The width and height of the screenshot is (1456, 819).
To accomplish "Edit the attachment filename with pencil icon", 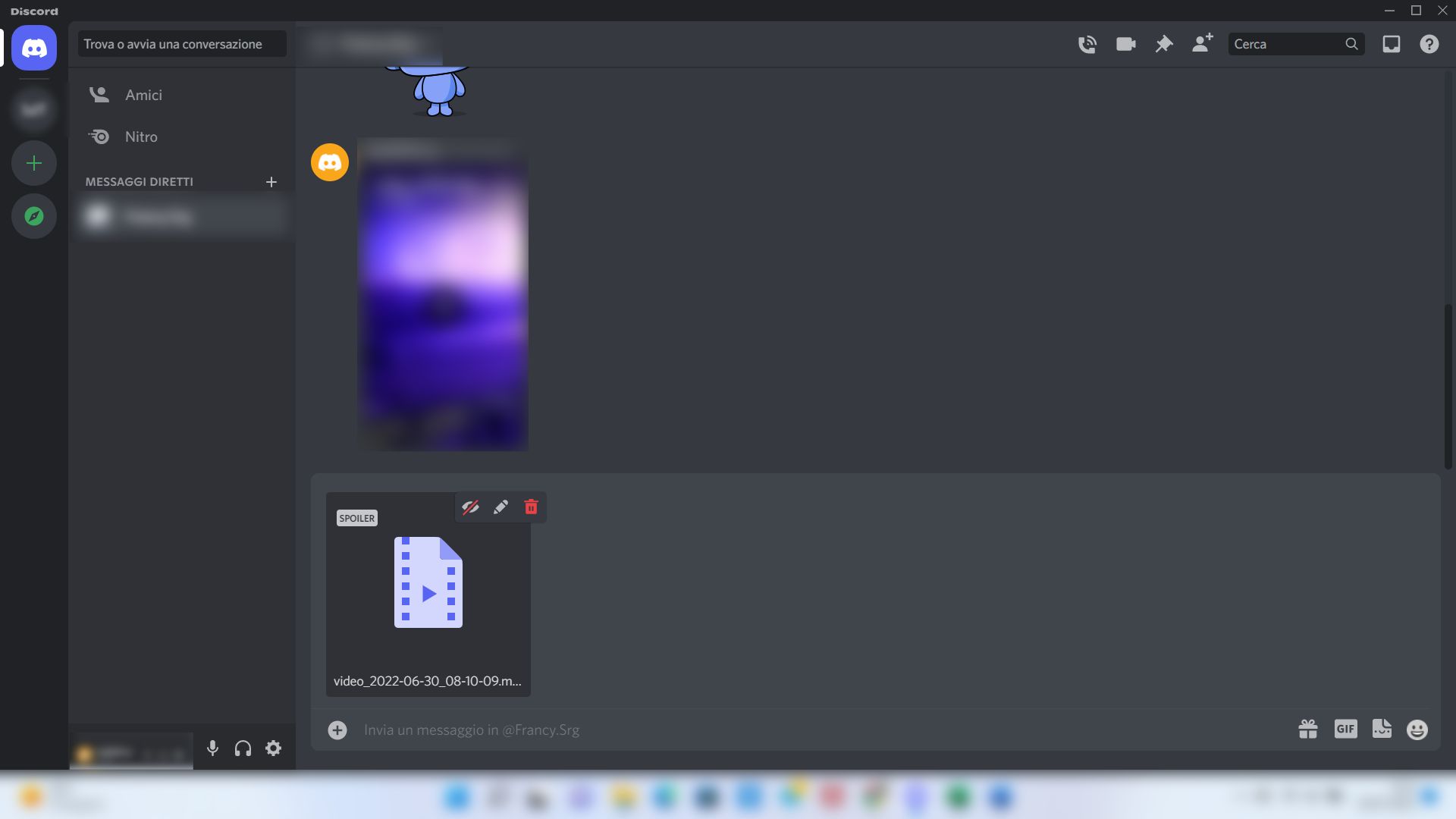I will [x=500, y=507].
